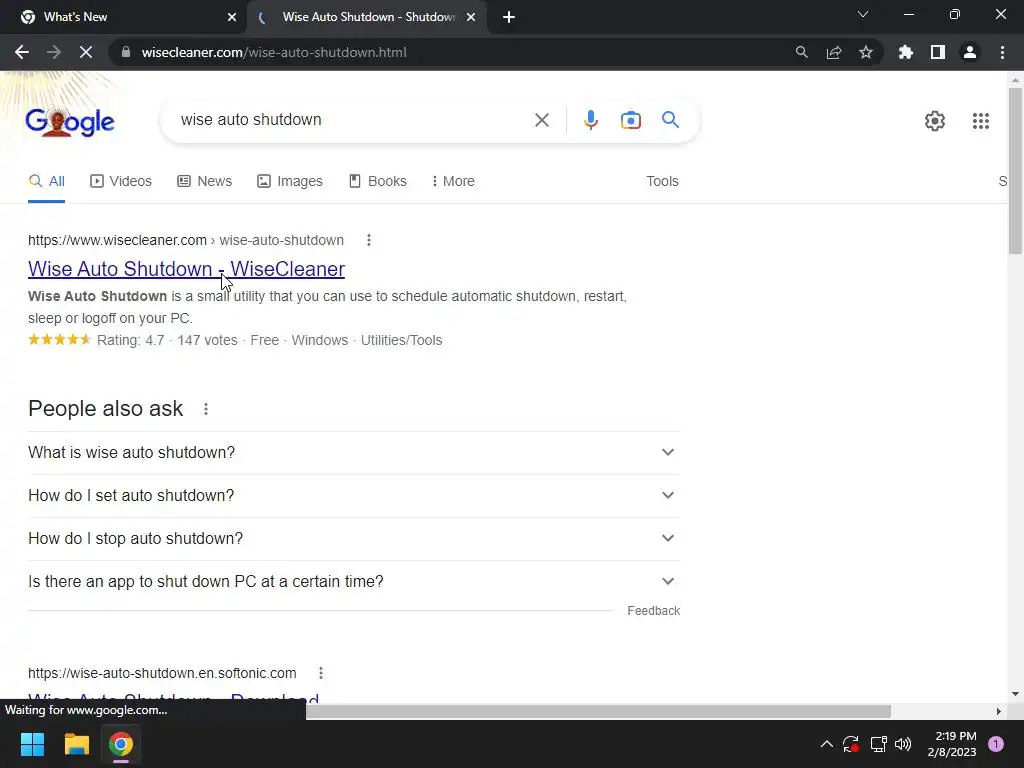Image resolution: width=1024 pixels, height=768 pixels.
Task: Open the volume control in the system tray
Action: 903,744
